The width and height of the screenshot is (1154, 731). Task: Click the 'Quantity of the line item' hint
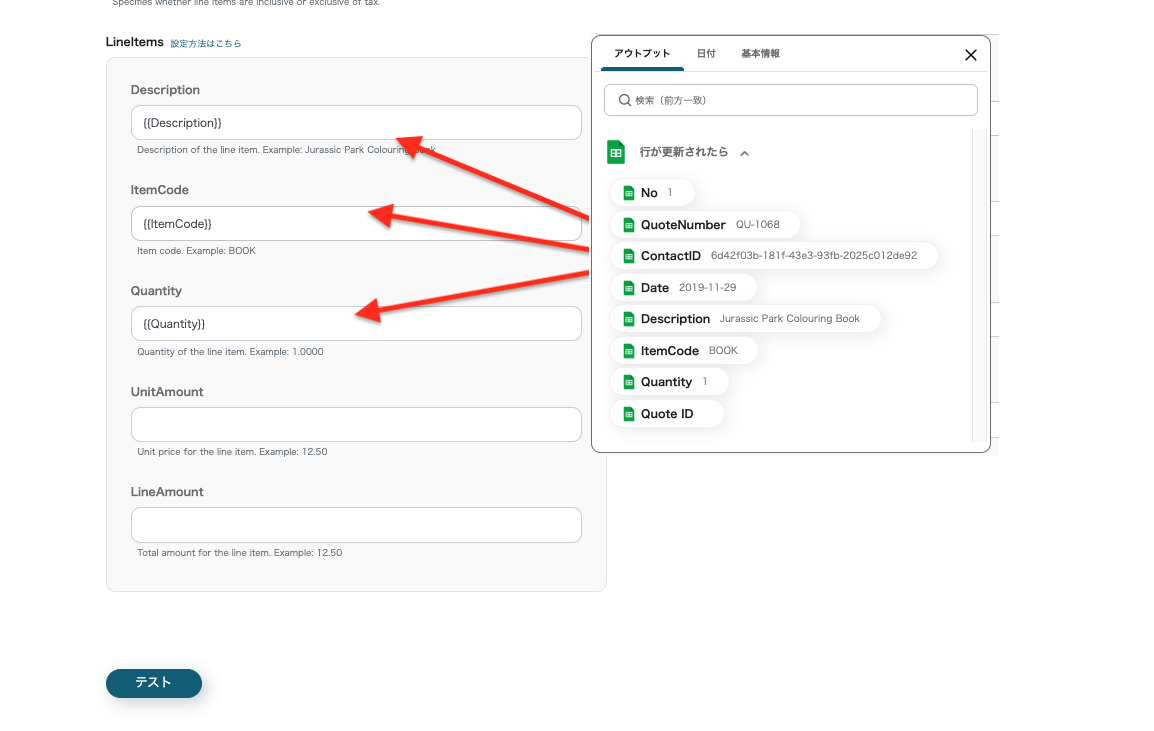pos(230,352)
